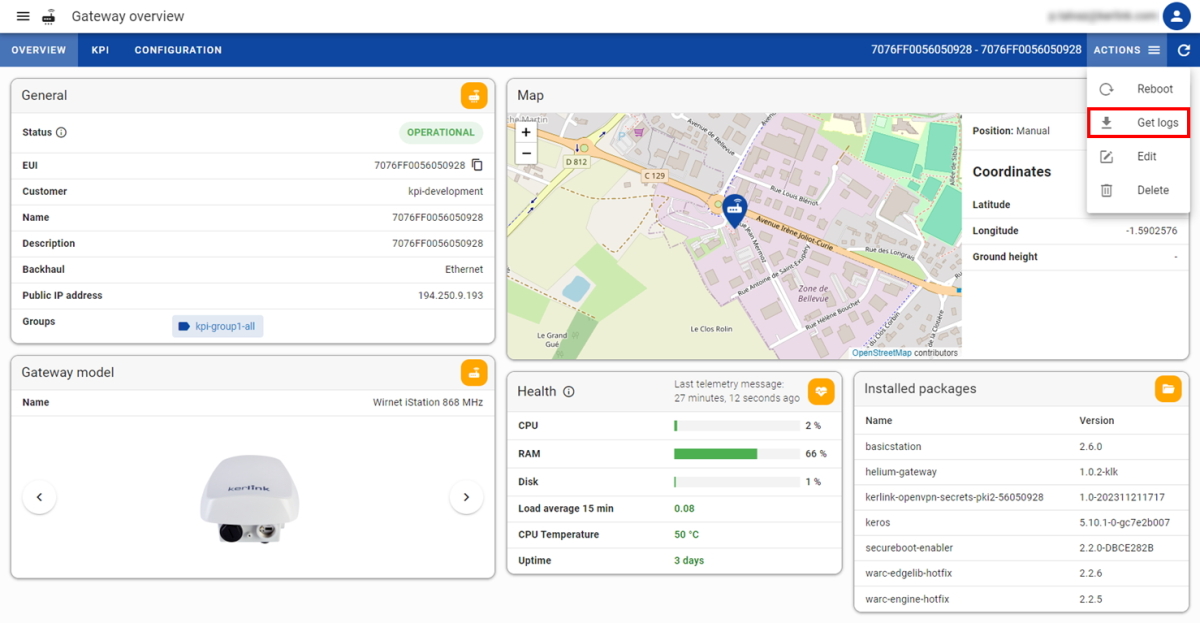This screenshot has height=623, width=1200.
Task: Show next gateway model image
Action: coord(466,497)
